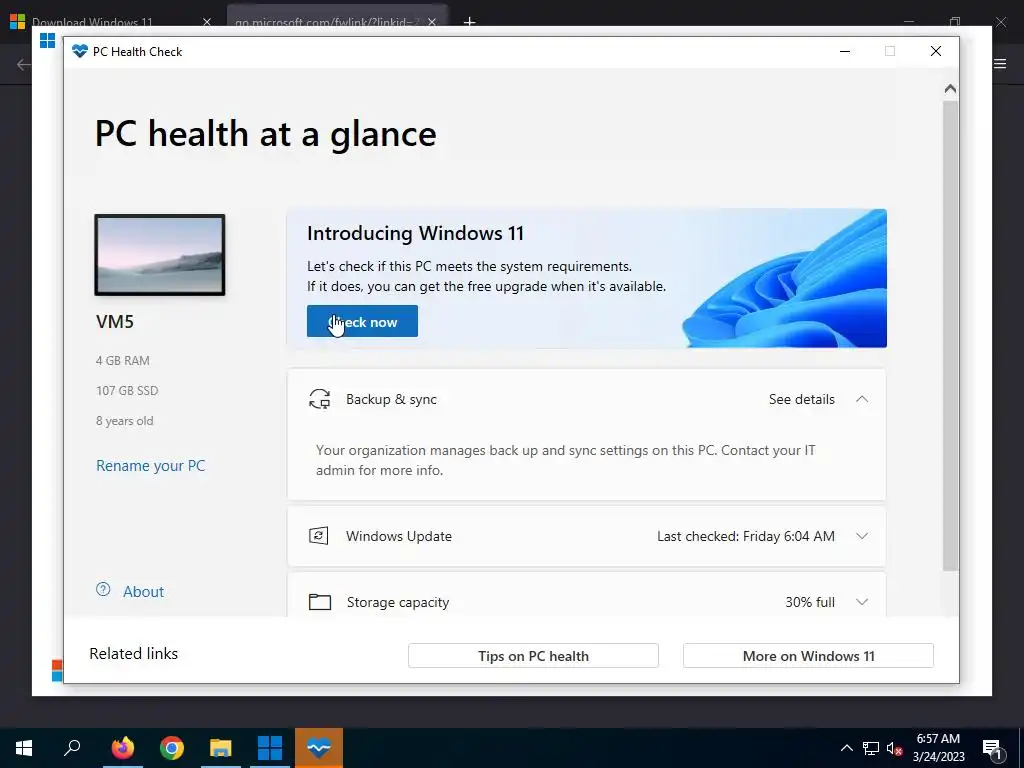Click the Introducing Windows 11 heading

point(415,233)
